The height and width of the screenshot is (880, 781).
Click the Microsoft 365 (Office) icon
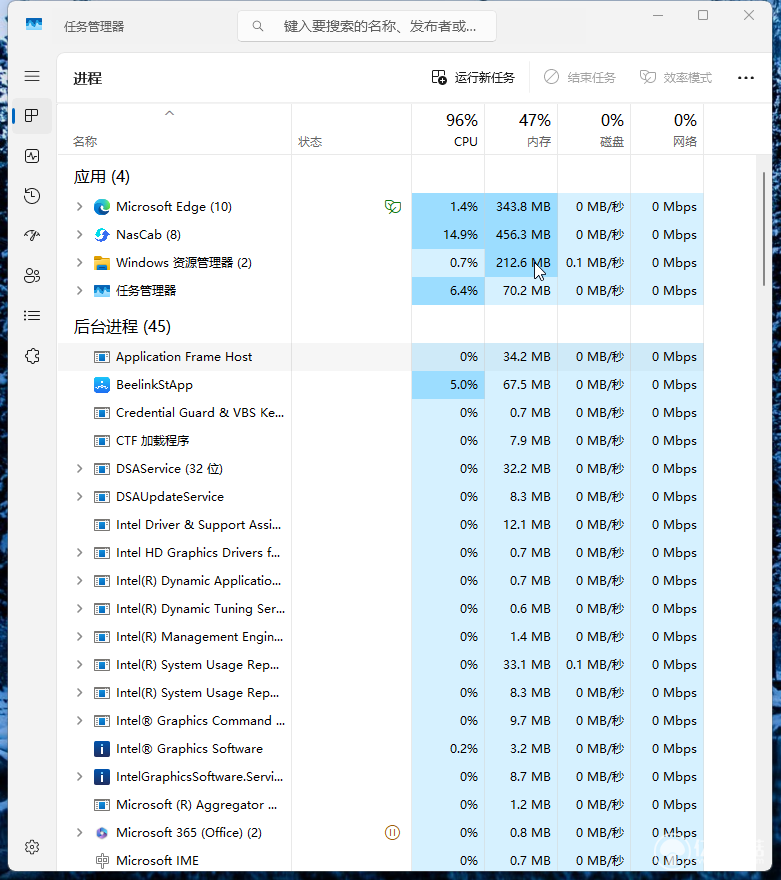pyautogui.click(x=102, y=833)
